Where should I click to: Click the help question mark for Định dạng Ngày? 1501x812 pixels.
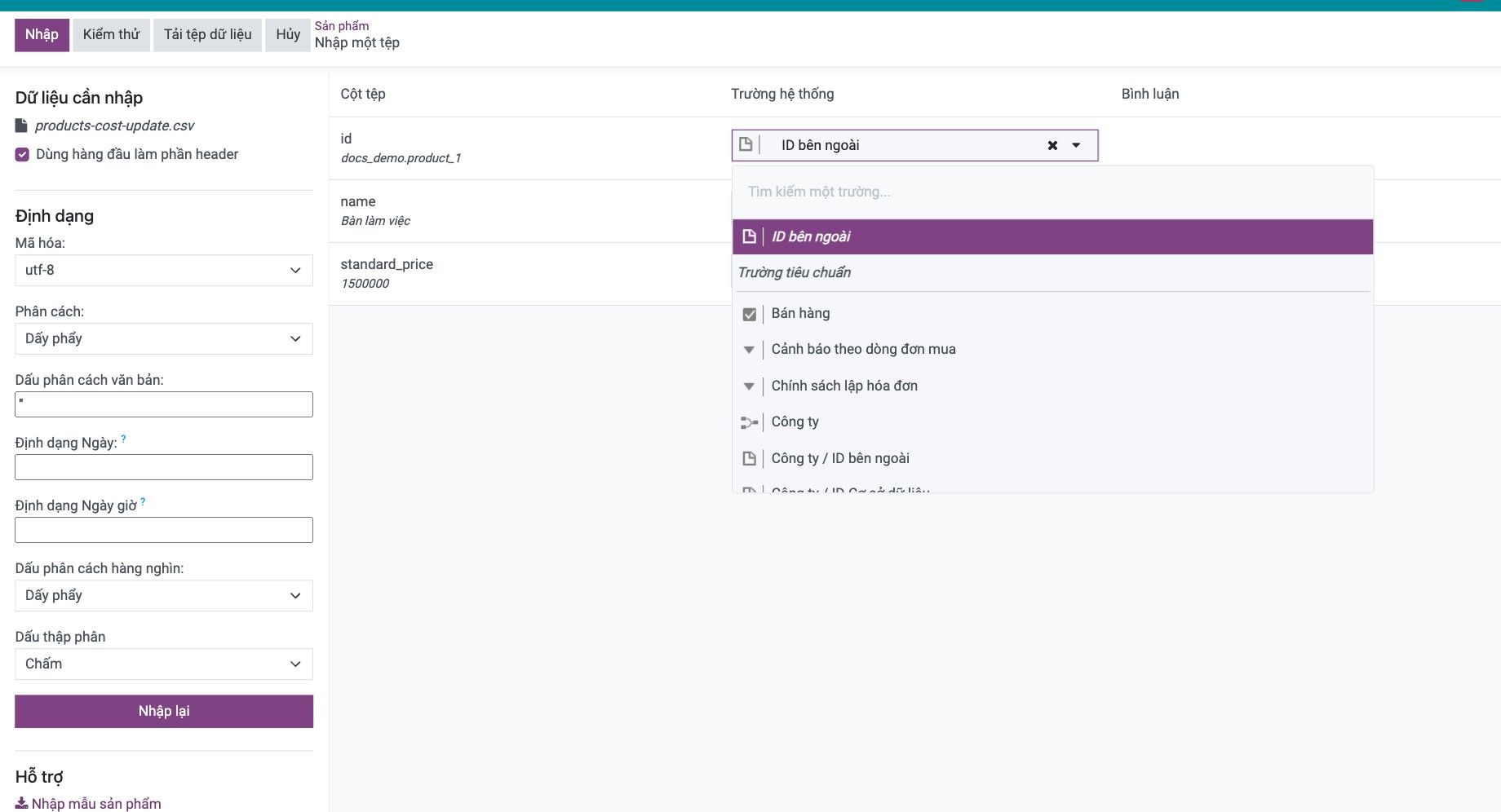coord(123,439)
